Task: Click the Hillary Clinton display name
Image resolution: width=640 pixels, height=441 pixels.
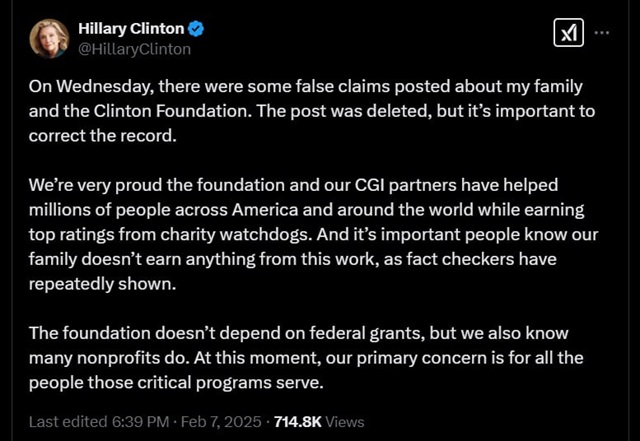Action: (131, 29)
